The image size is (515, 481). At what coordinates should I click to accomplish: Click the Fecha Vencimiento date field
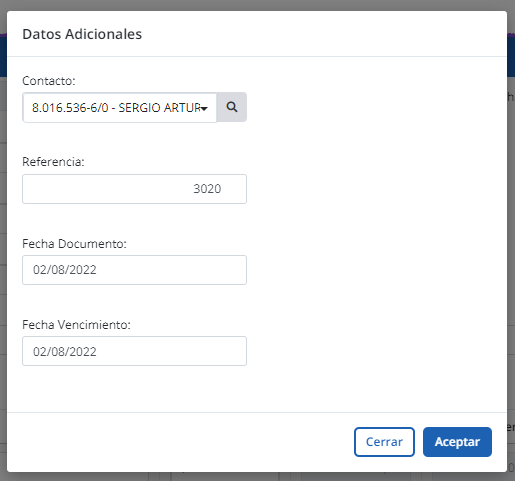pyautogui.click(x=134, y=351)
